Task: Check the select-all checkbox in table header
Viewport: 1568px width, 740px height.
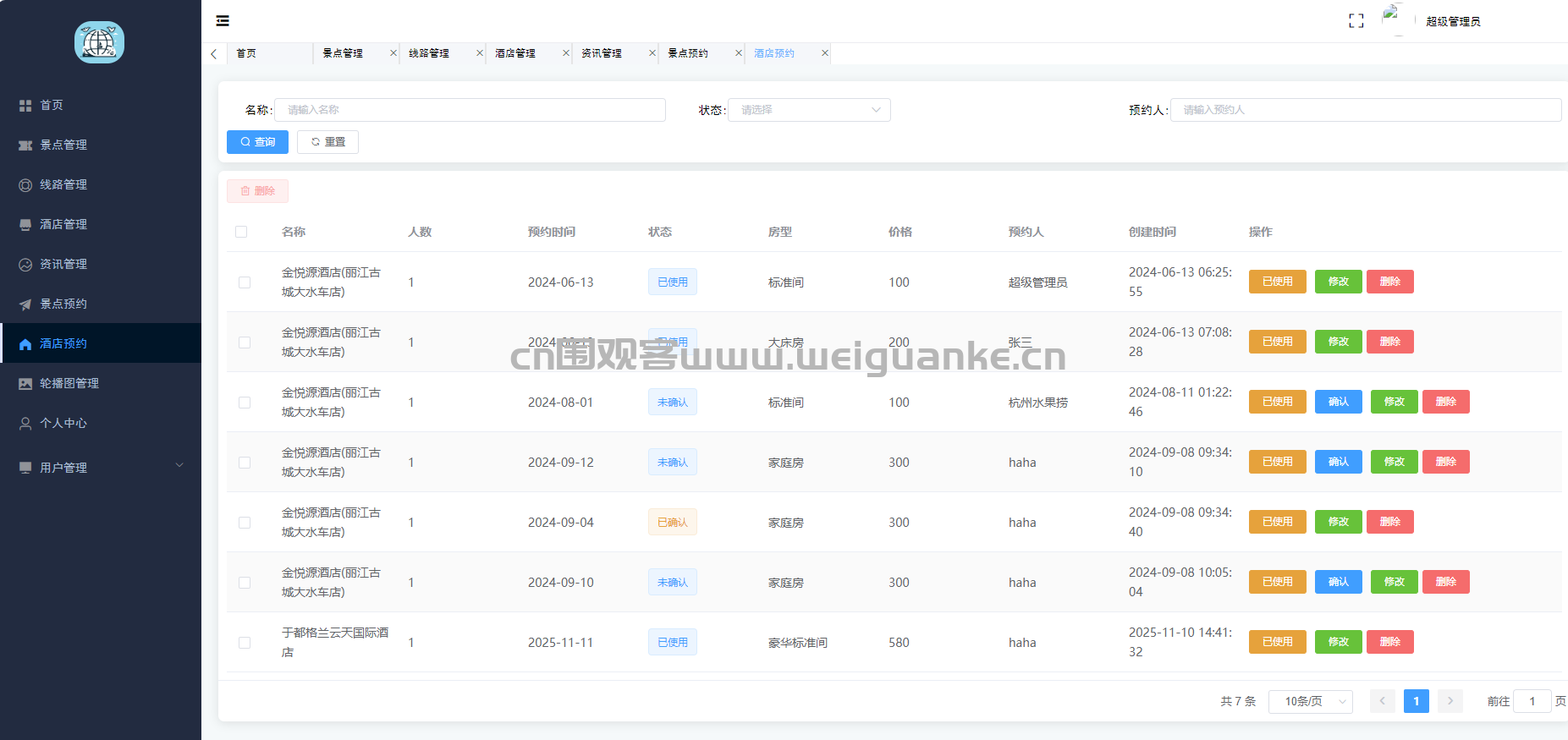Action: click(x=241, y=232)
